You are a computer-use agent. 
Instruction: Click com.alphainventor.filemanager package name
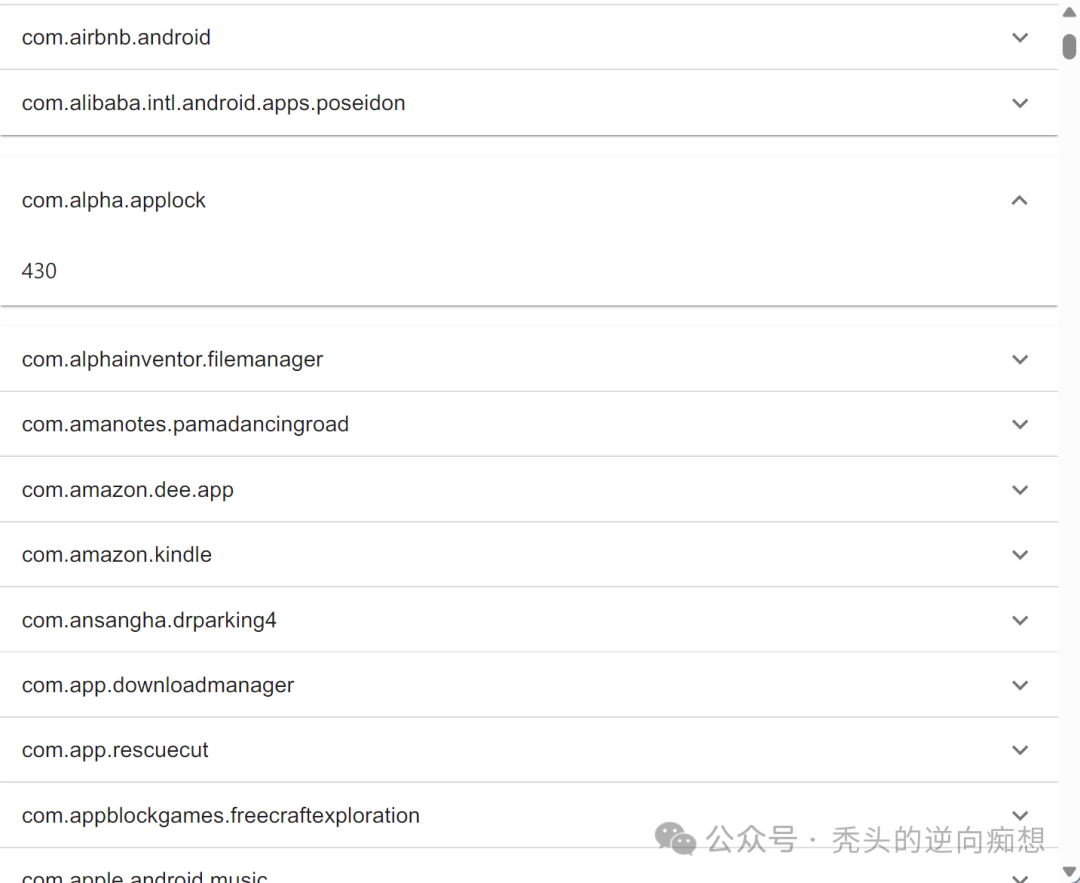point(172,359)
